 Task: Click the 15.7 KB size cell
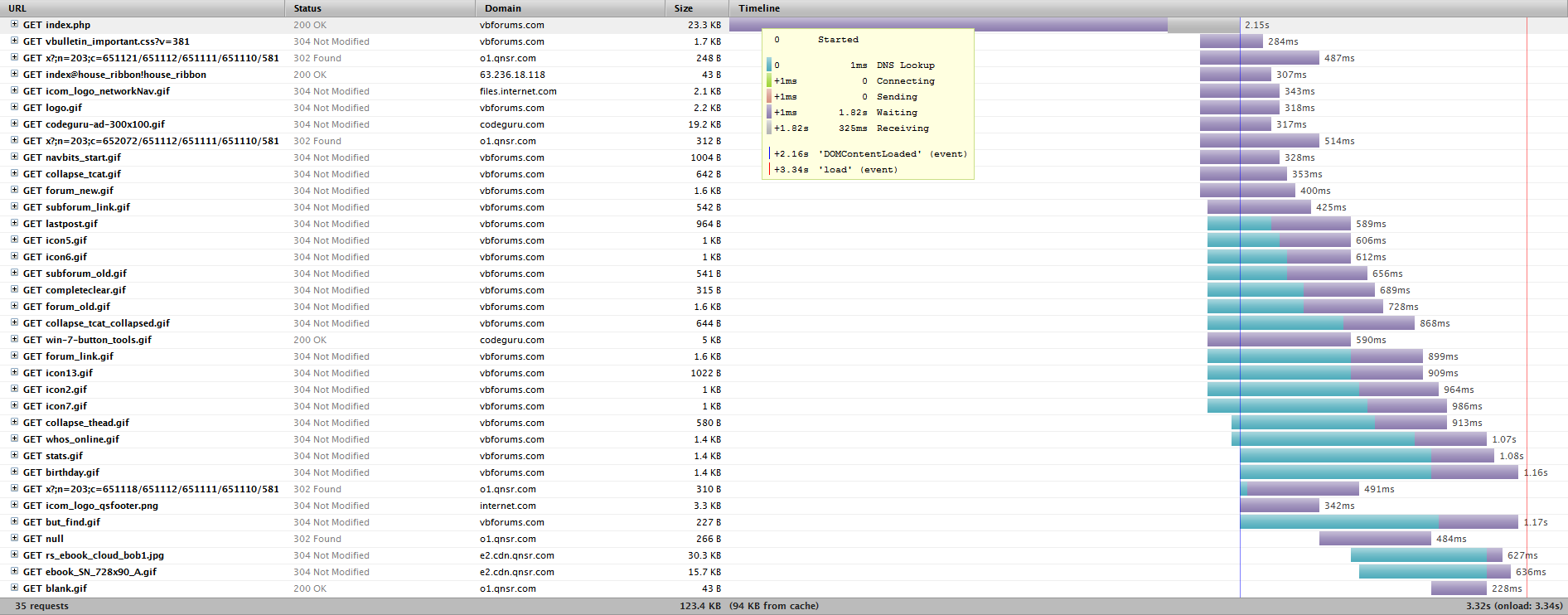coord(704,572)
